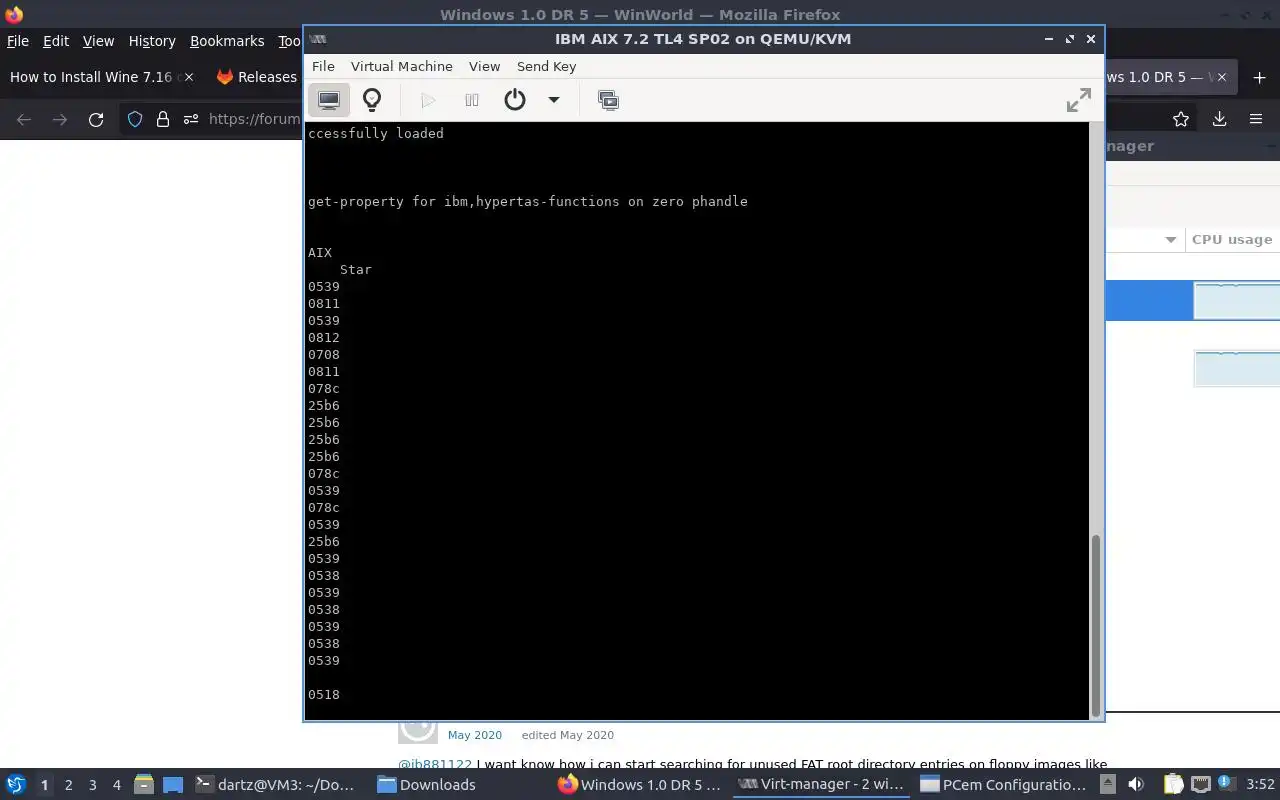
Task: View site security lock info
Action: tap(163, 119)
